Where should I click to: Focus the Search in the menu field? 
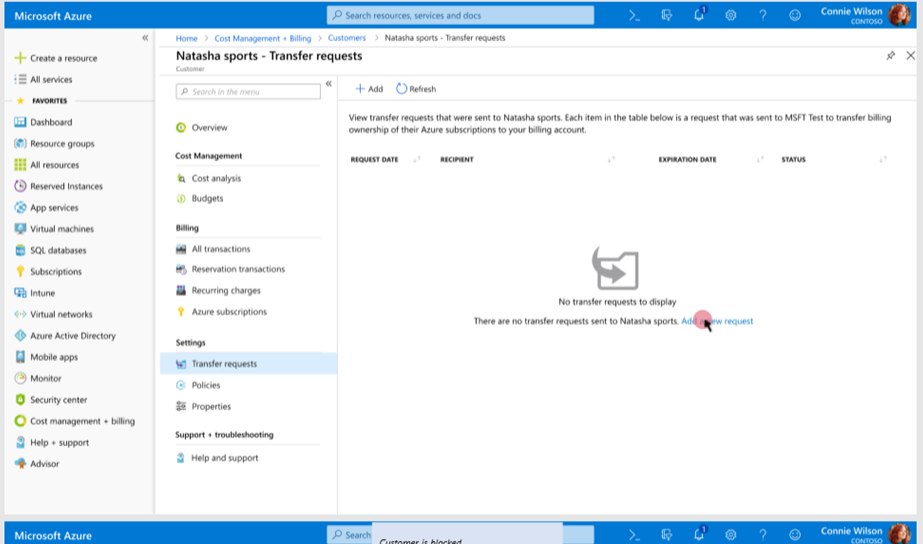pos(248,91)
